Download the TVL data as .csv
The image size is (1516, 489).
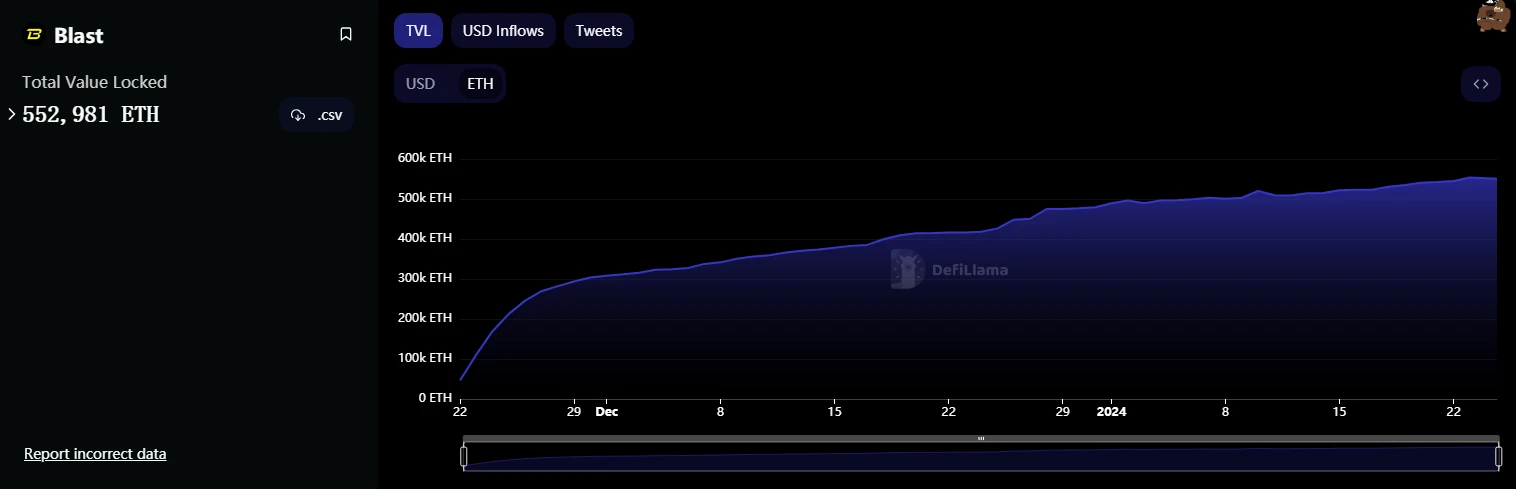pyautogui.click(x=316, y=115)
